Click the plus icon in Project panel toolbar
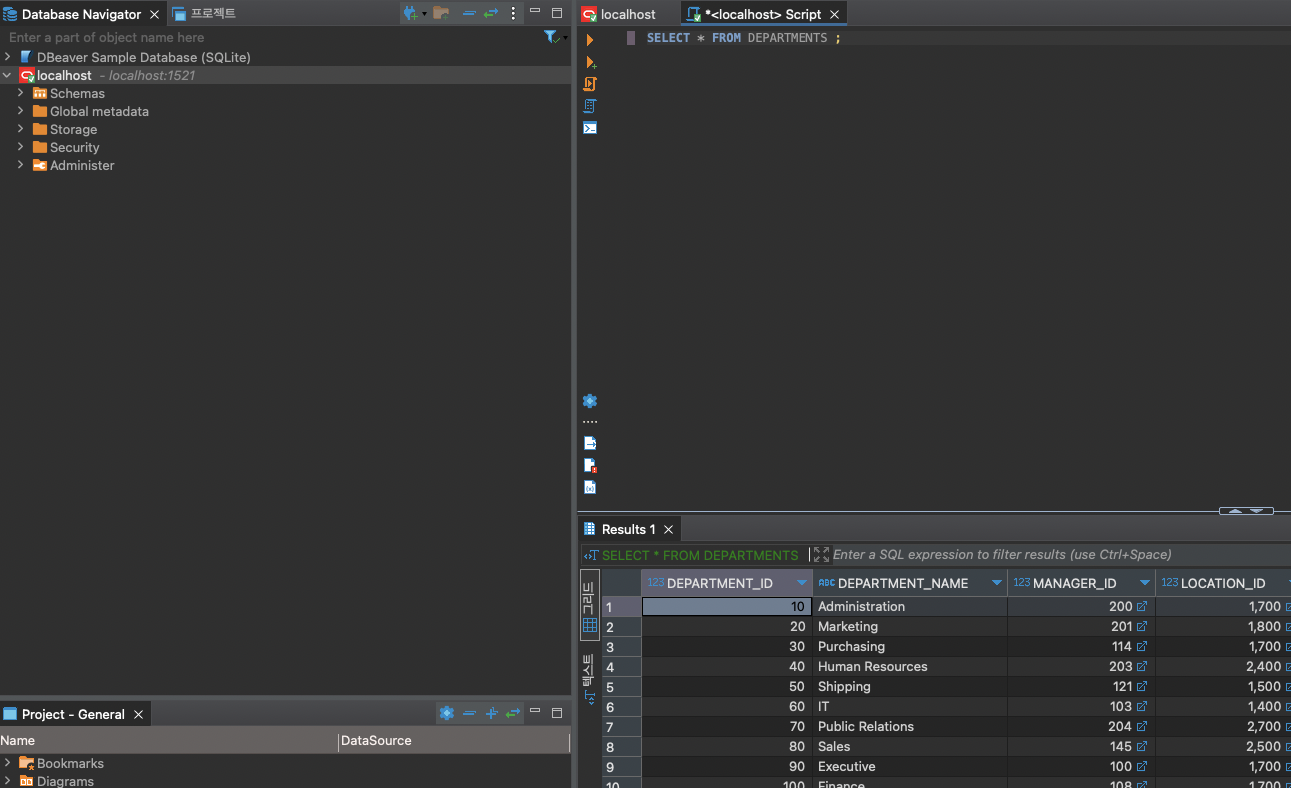Image resolution: width=1291 pixels, height=788 pixels. point(491,713)
